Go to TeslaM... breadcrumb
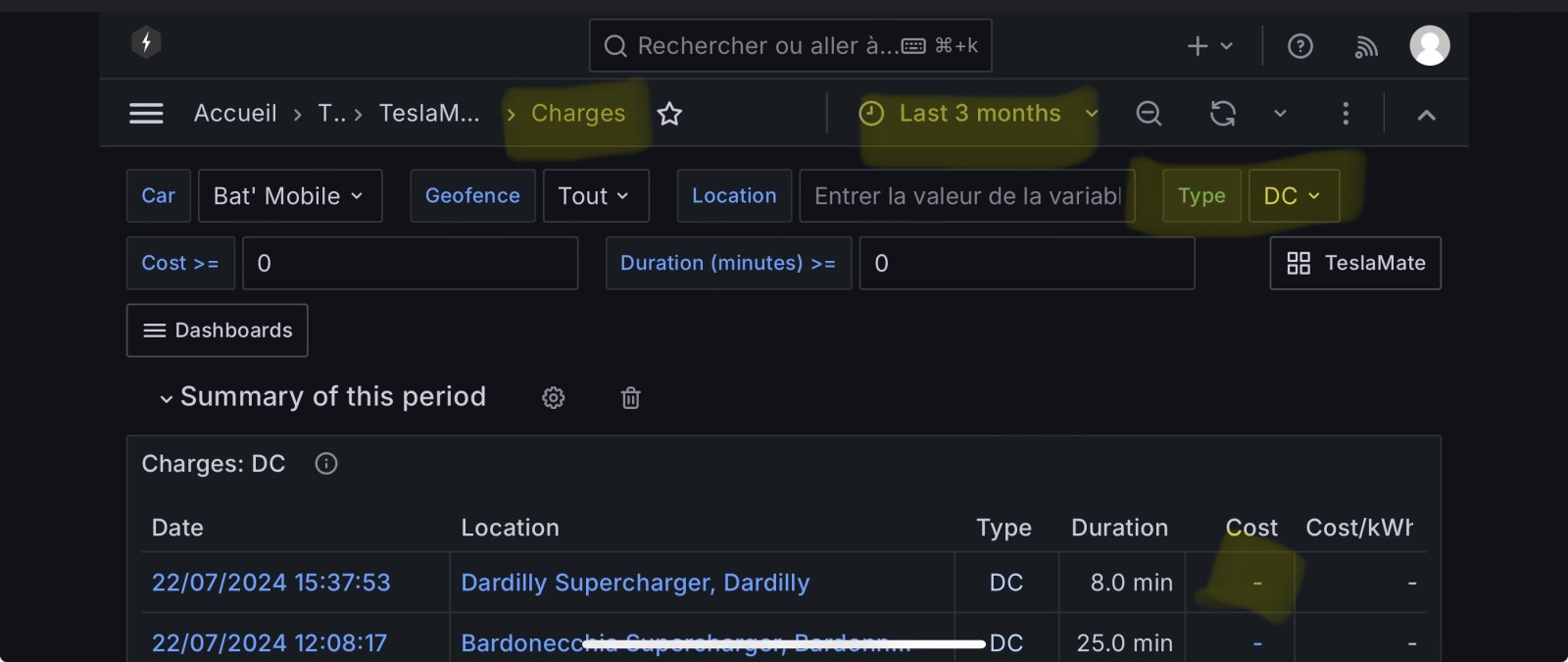Image resolution: width=1568 pixels, height=662 pixels. point(429,114)
